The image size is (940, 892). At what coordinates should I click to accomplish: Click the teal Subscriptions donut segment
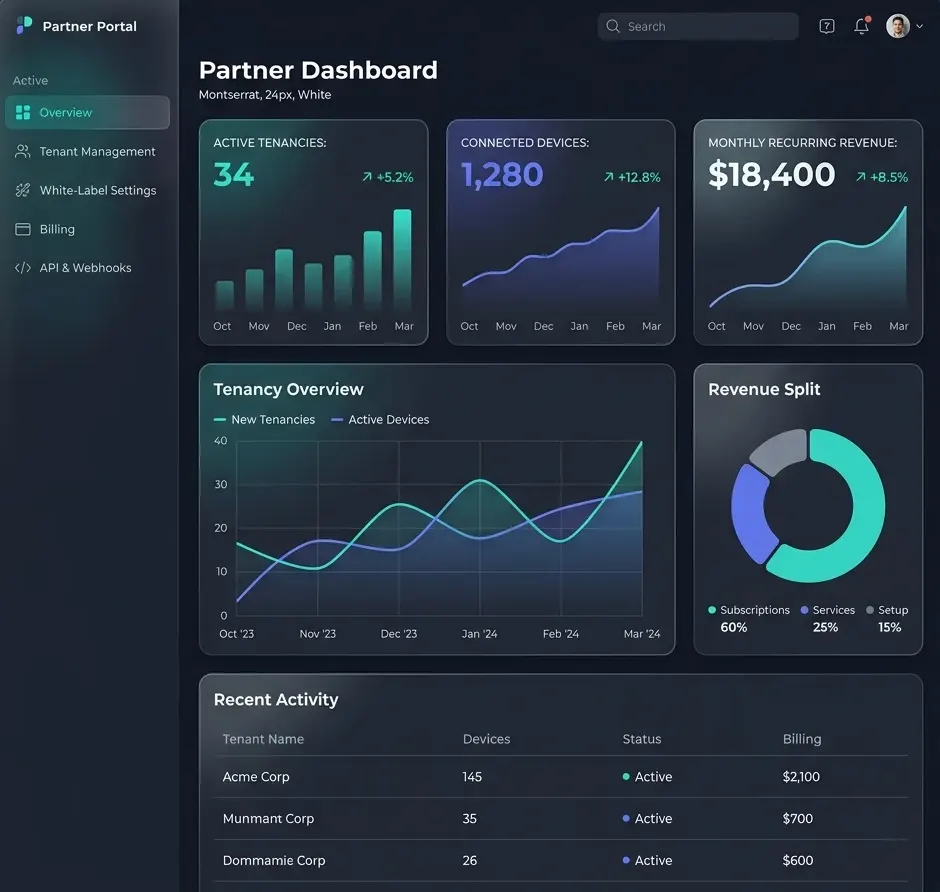867,510
